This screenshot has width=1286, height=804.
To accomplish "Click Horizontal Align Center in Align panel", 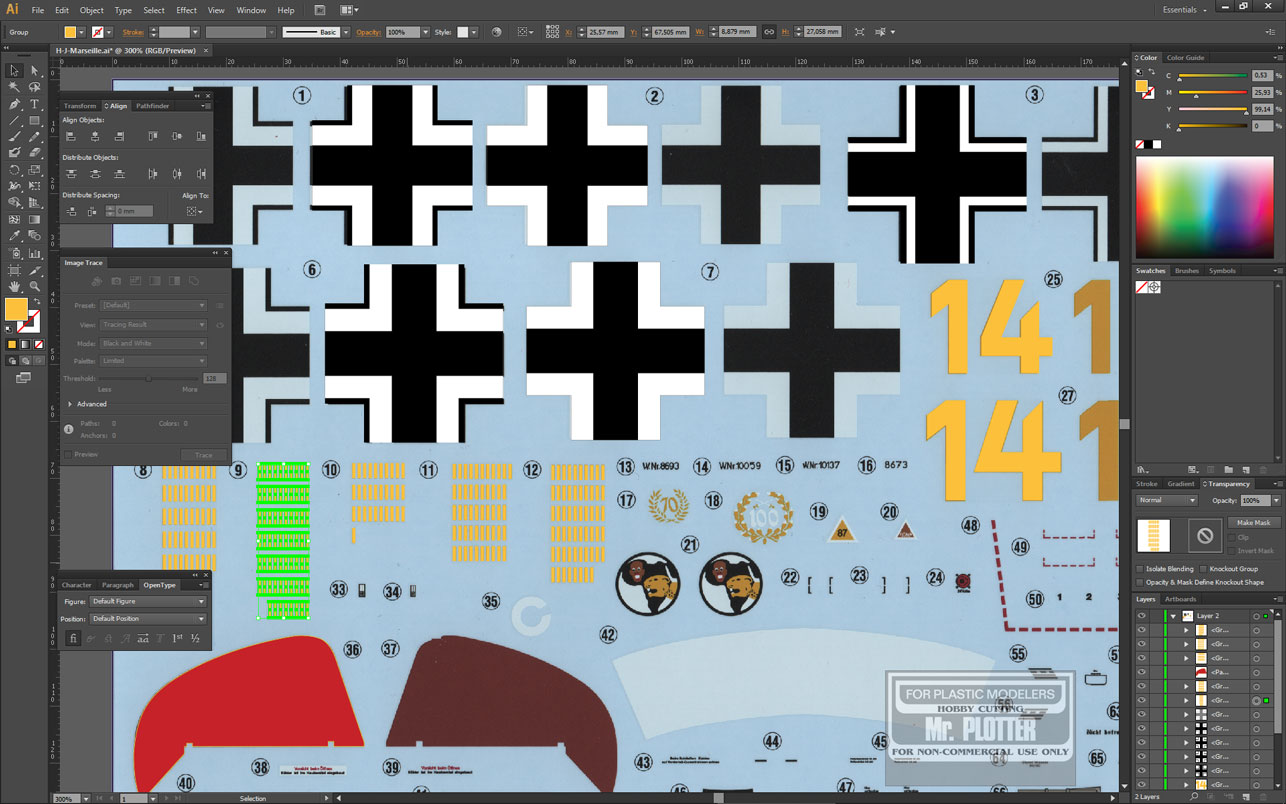I will 95,136.
